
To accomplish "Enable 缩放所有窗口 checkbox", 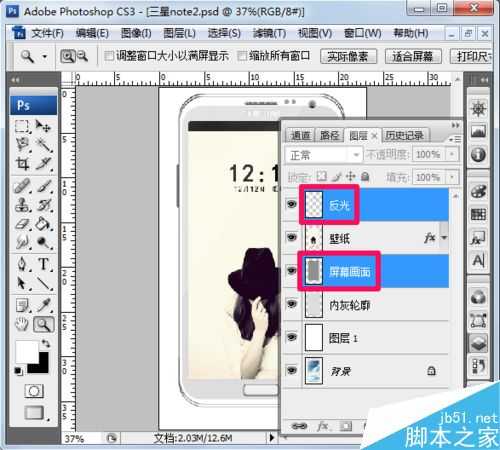I will coord(242,56).
